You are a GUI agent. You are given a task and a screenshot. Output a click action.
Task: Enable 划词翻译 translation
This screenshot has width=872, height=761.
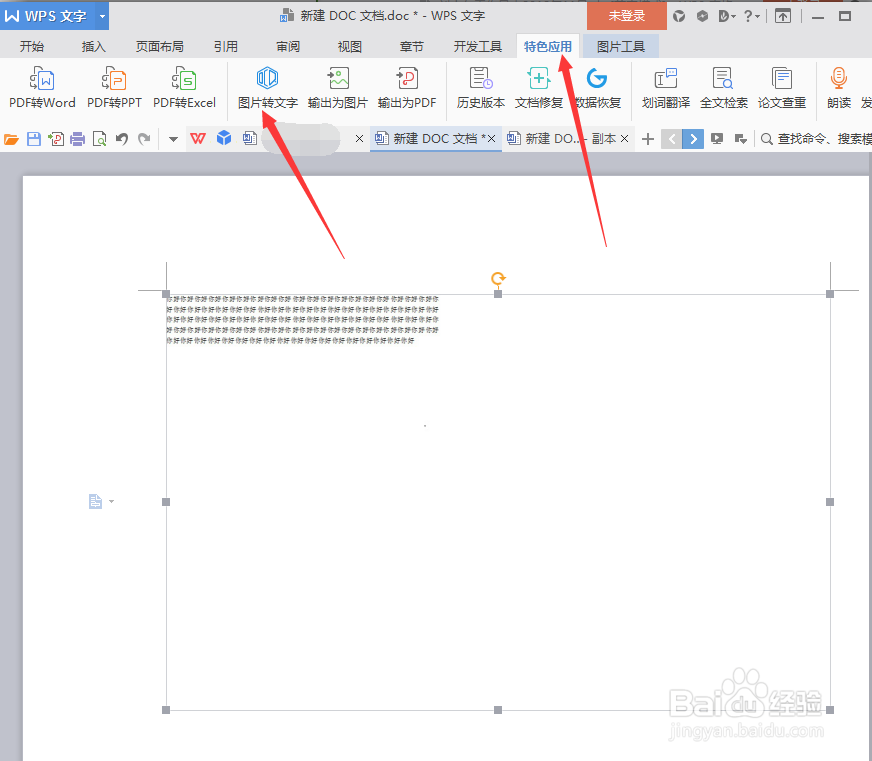[666, 88]
